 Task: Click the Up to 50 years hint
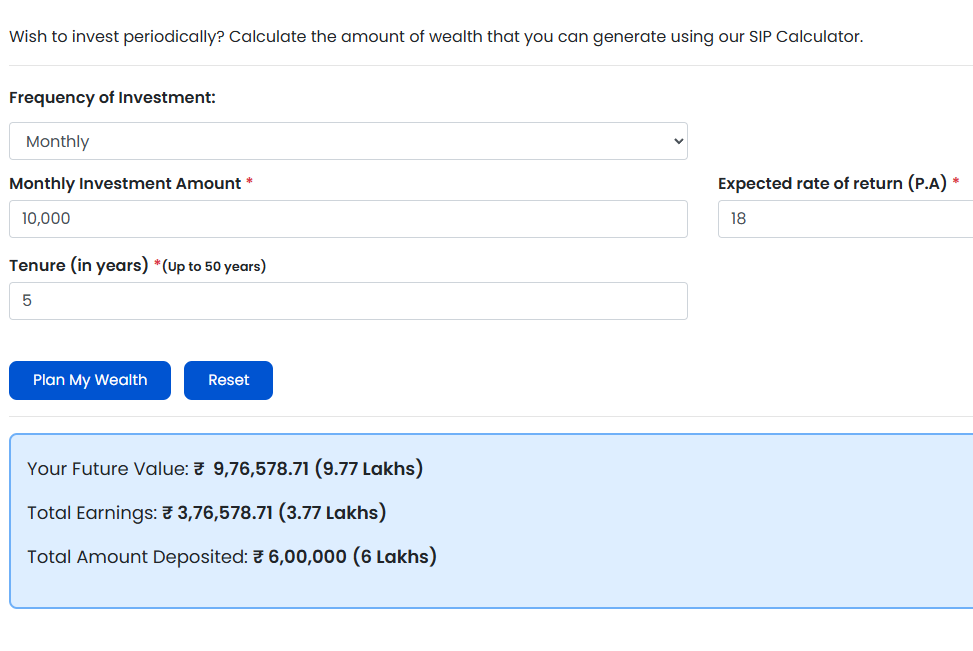215,267
